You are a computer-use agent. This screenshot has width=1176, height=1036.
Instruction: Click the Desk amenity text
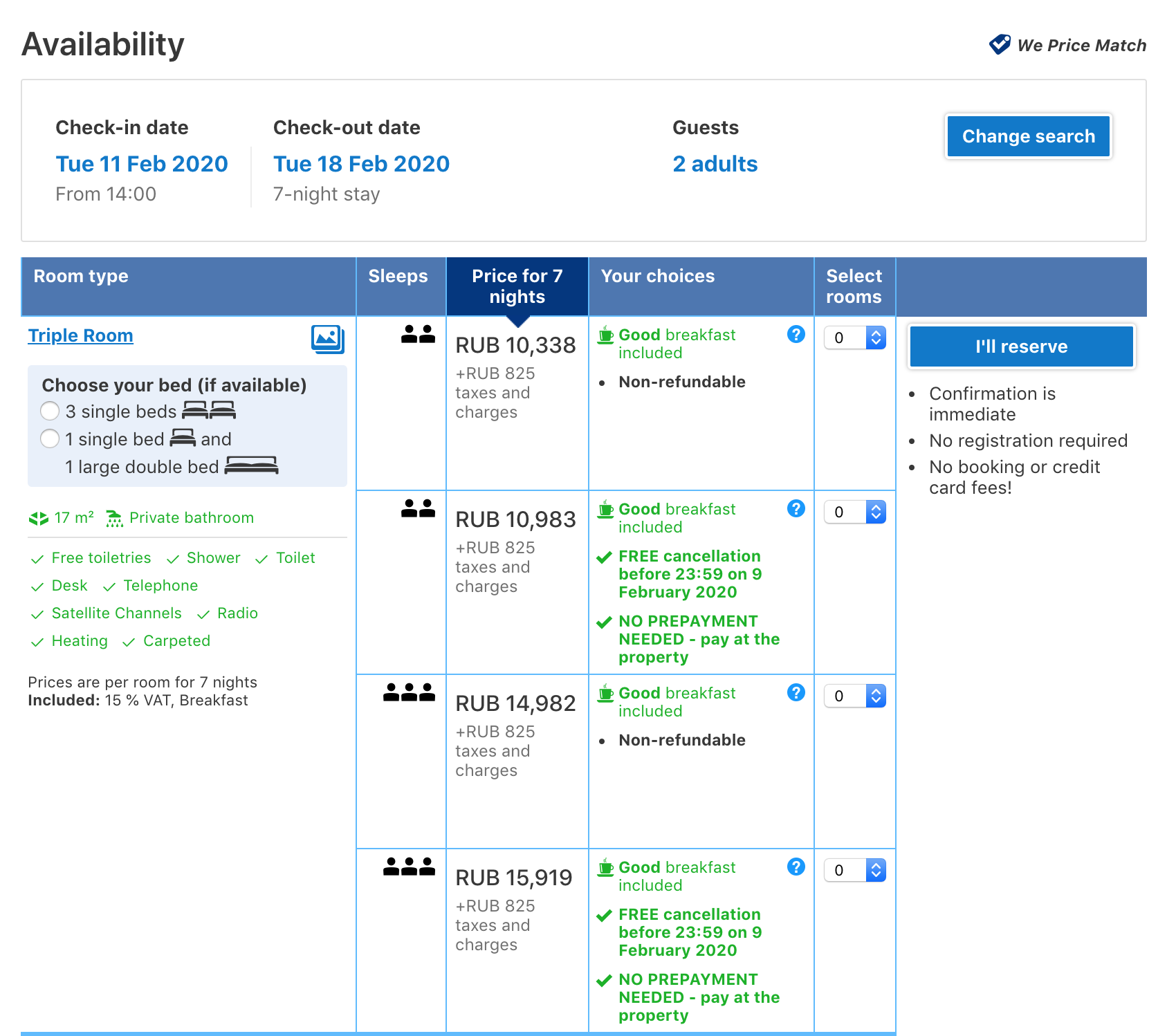[x=69, y=586]
